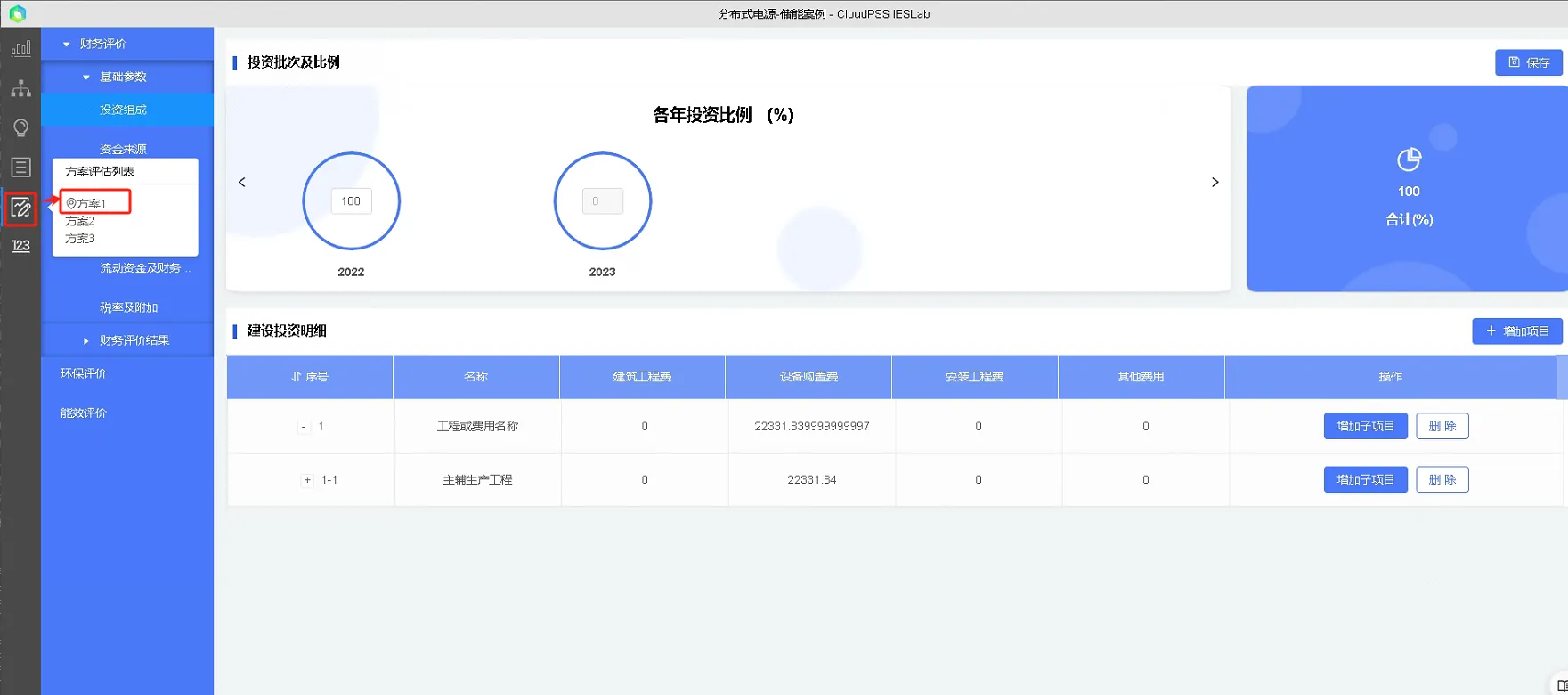Open 税率及附加 menu item
This screenshot has width=1568, height=695.
pyautogui.click(x=127, y=307)
